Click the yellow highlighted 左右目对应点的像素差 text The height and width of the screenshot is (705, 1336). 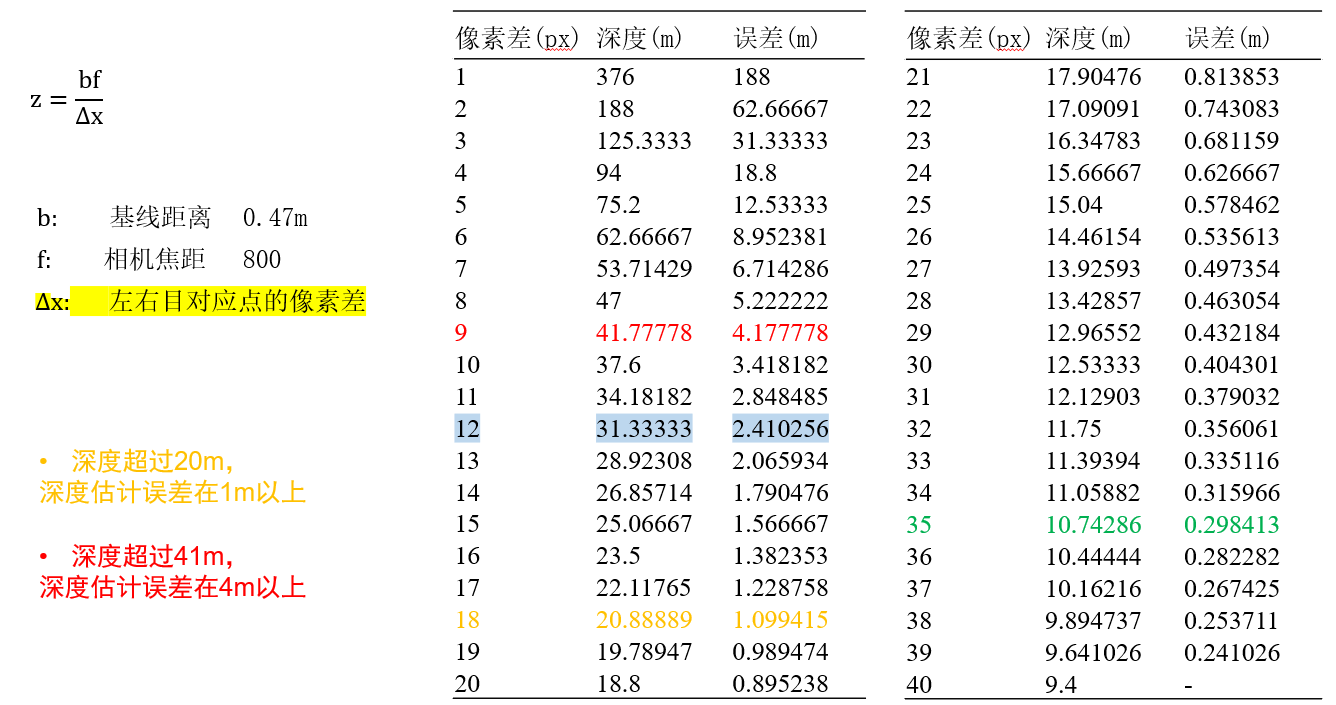point(237,302)
